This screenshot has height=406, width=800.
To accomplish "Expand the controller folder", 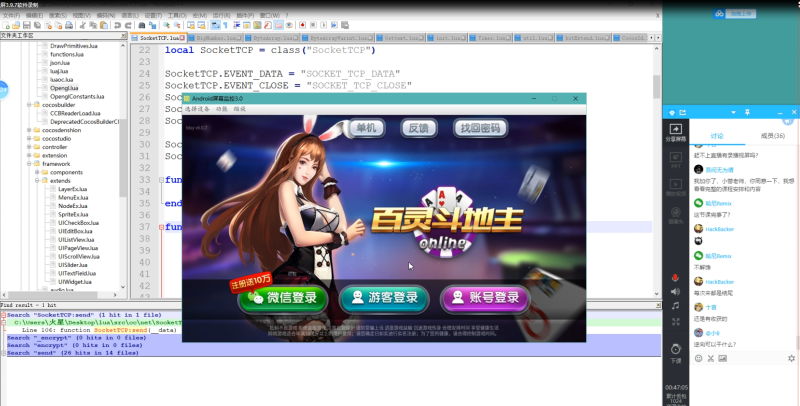I will pos(29,147).
